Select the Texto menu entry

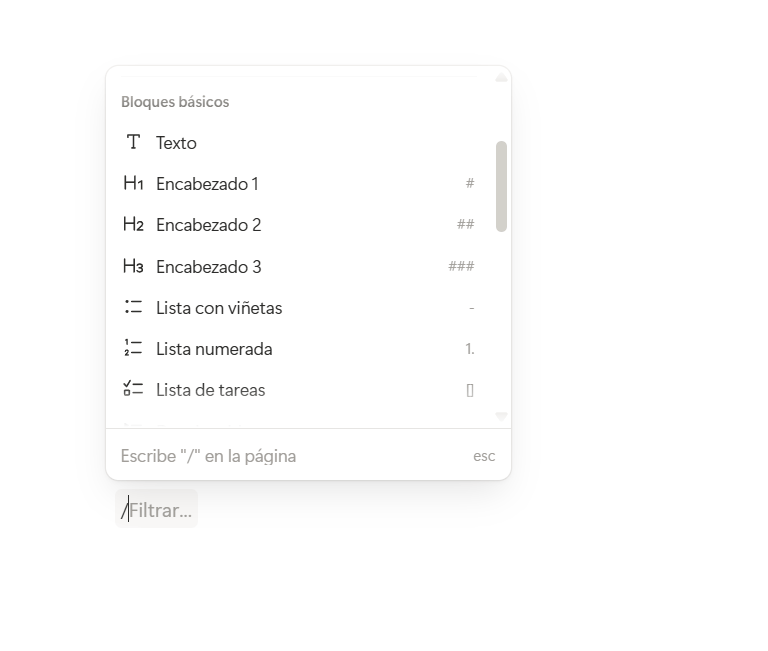176,143
